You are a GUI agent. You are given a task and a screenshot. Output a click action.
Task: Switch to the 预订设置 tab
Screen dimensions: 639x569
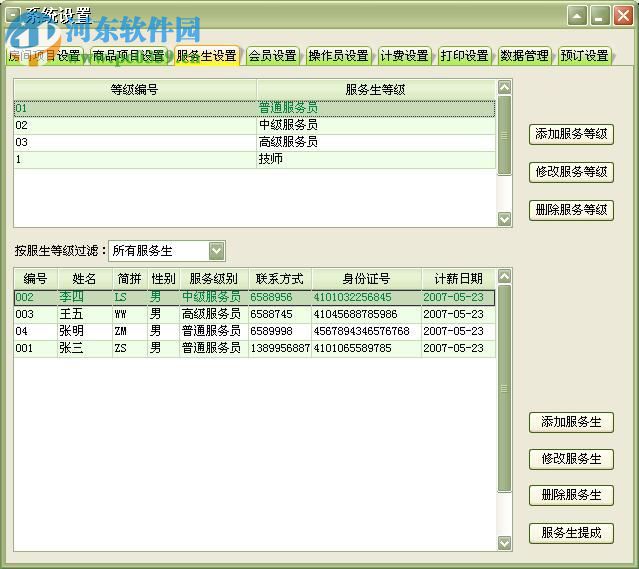pos(585,56)
